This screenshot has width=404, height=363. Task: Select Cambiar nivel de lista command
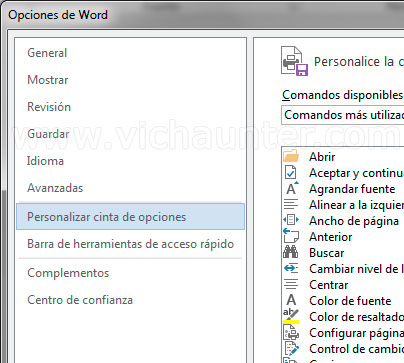[x=356, y=269]
